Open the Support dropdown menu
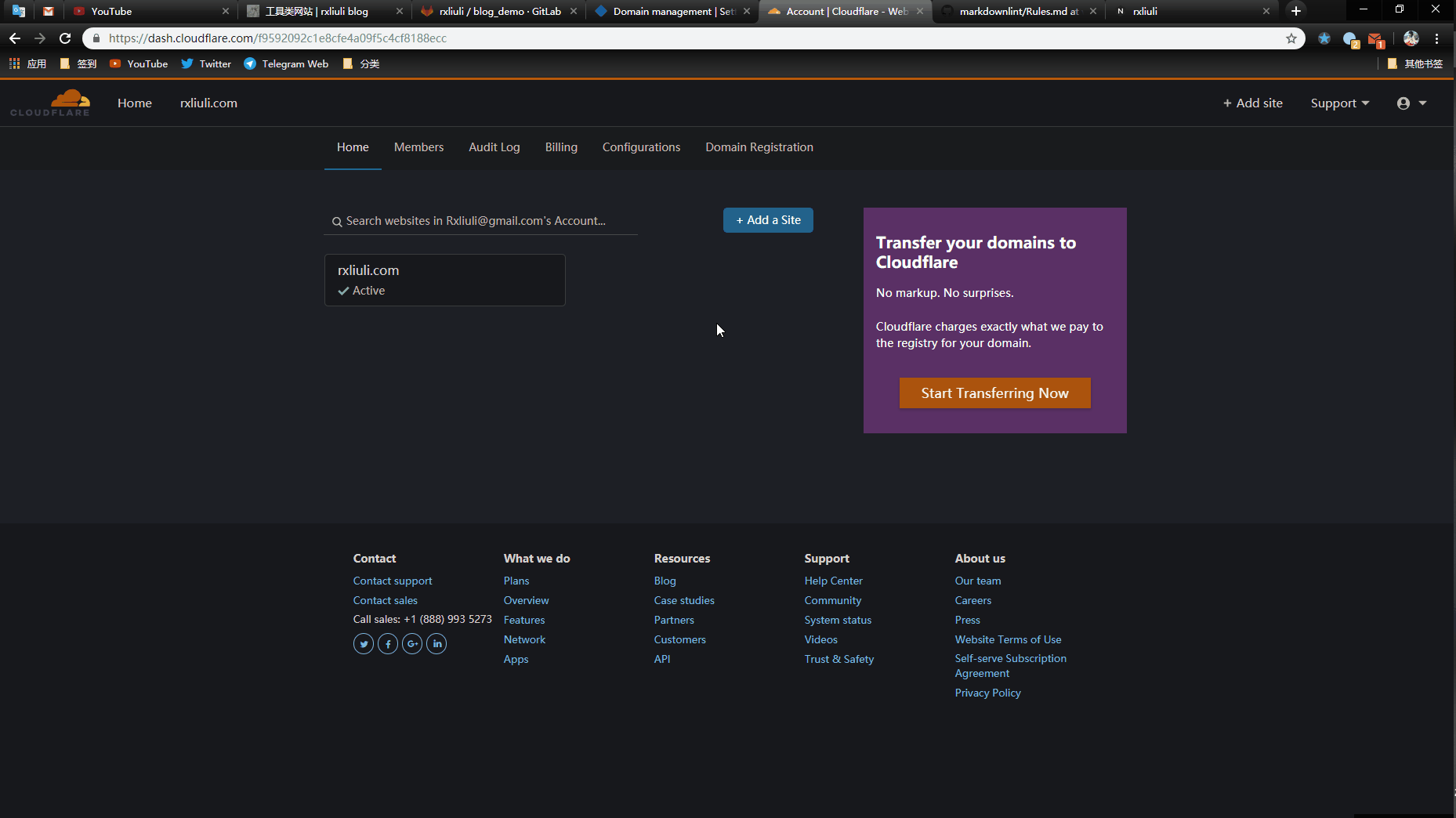The width and height of the screenshot is (1456, 818). click(x=1340, y=103)
